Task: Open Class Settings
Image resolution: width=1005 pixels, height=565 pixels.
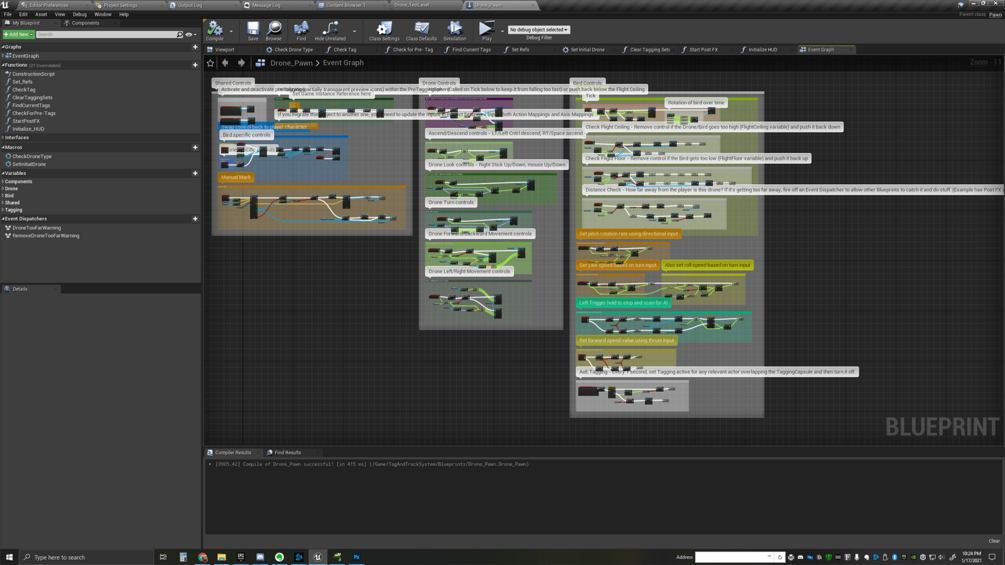Action: click(384, 30)
